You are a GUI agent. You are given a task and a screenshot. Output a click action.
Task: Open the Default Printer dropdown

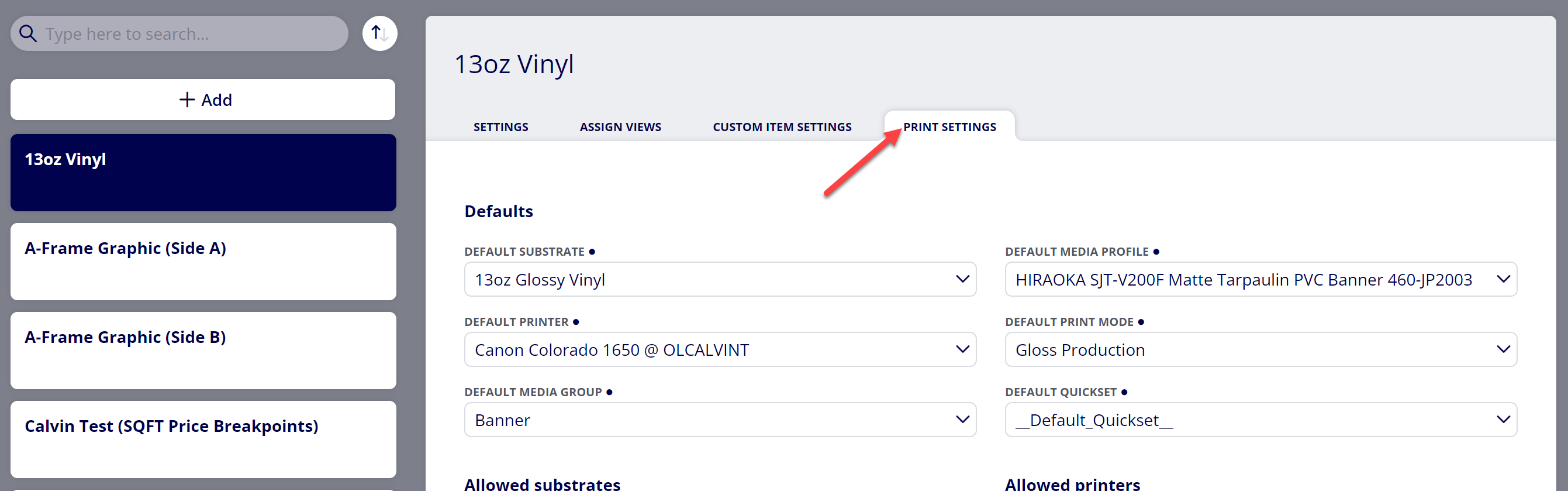tap(720, 350)
